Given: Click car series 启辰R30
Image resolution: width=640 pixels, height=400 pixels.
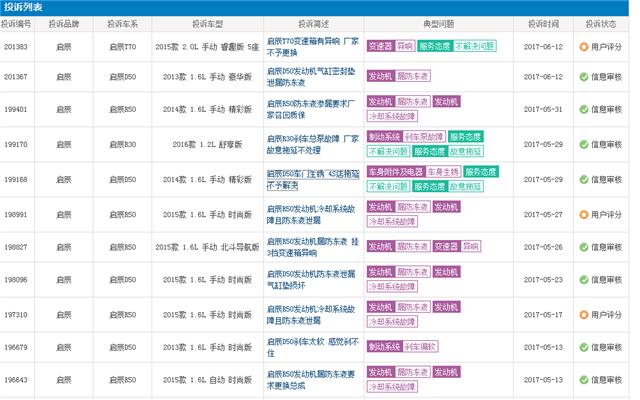Looking at the screenshot, I should pyautogui.click(x=122, y=144).
